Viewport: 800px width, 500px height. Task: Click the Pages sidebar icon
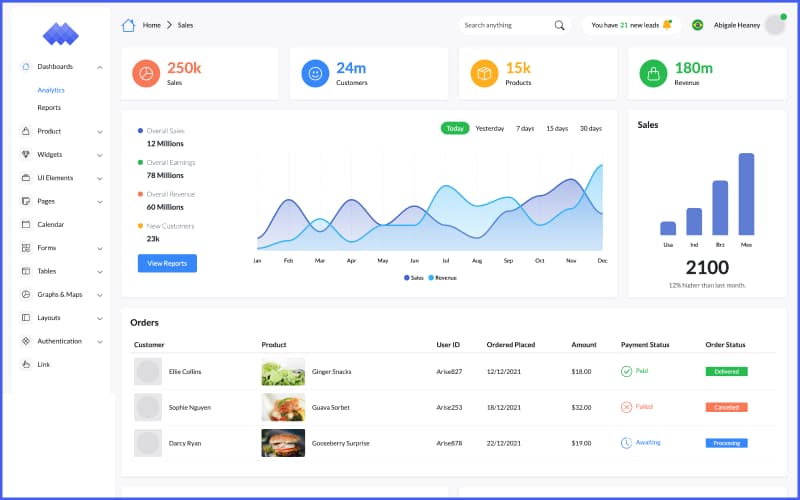click(26, 201)
